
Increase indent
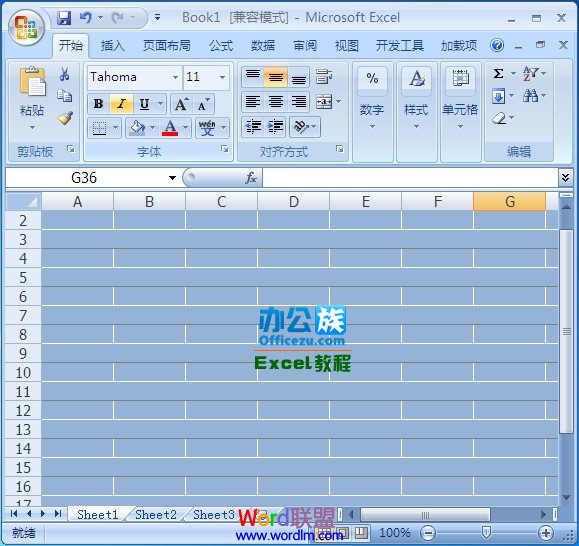pos(275,127)
